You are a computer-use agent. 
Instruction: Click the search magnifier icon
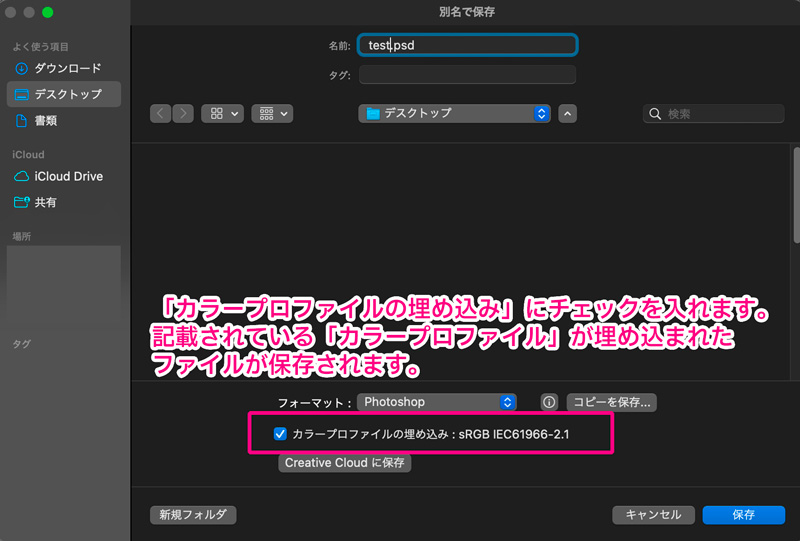click(x=656, y=114)
